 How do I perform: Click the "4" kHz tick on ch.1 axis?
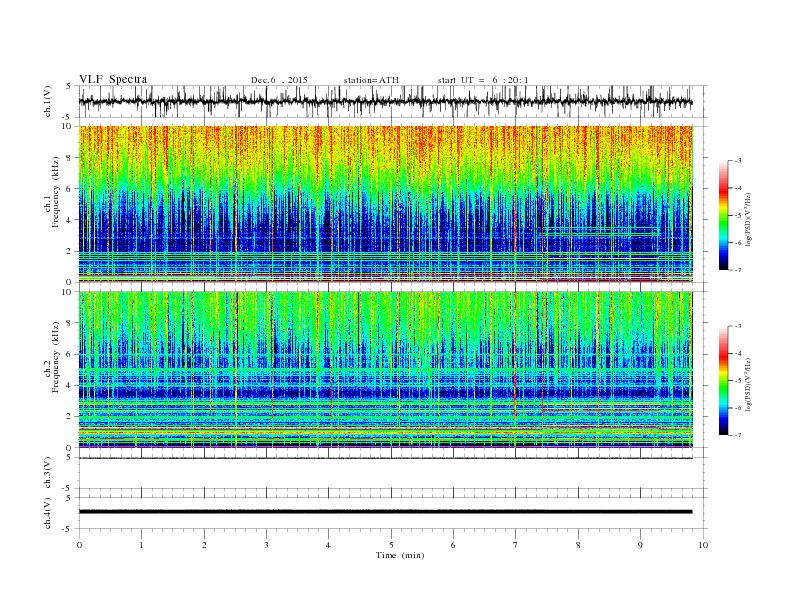(x=70, y=220)
